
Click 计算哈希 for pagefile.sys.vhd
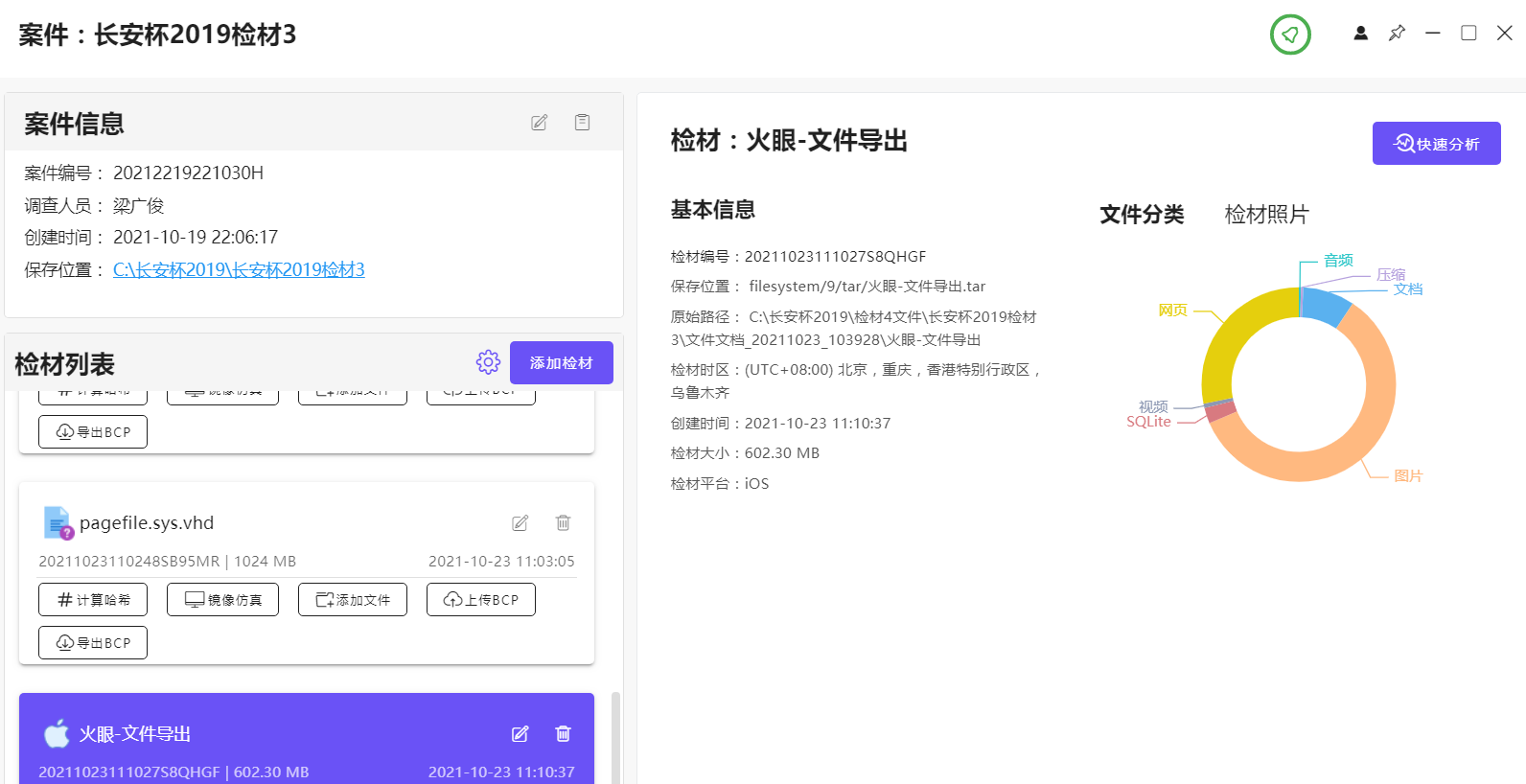click(x=93, y=600)
